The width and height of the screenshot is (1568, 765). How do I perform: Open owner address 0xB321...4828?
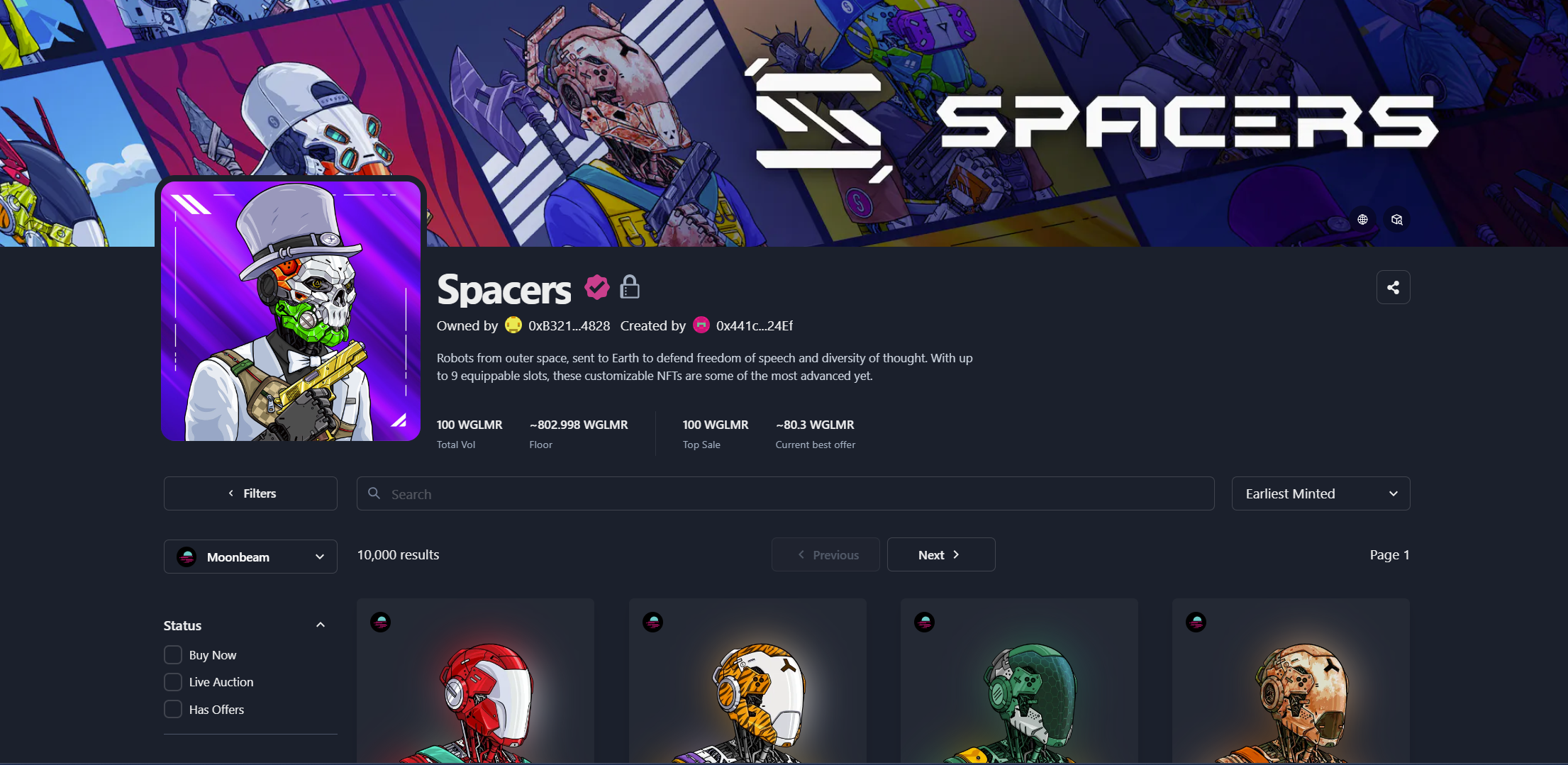569,326
